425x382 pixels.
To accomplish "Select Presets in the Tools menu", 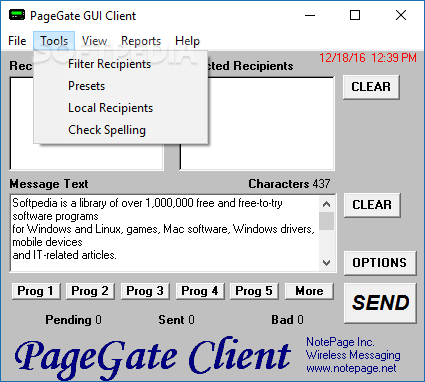I will [x=121, y=86].
